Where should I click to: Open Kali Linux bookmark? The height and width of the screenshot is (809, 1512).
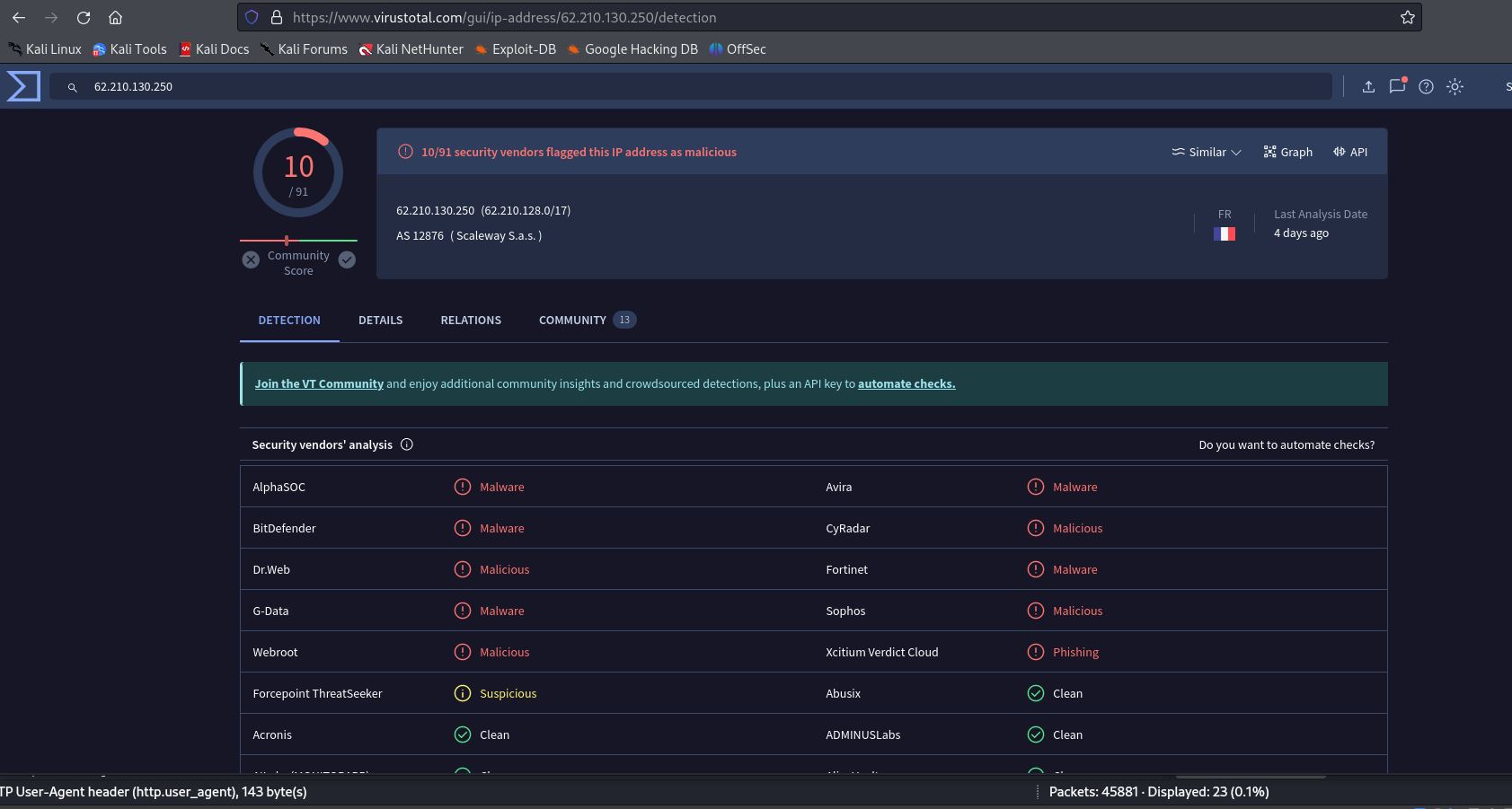click(45, 49)
